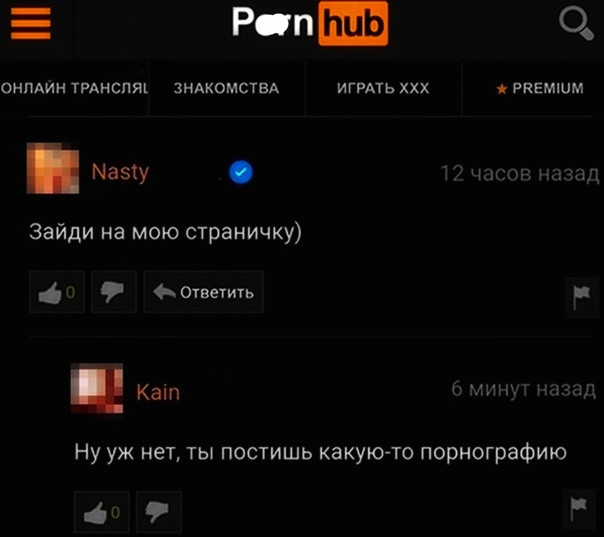The width and height of the screenshot is (604, 537).
Task: Click the site logo in header
Action: coord(310,23)
